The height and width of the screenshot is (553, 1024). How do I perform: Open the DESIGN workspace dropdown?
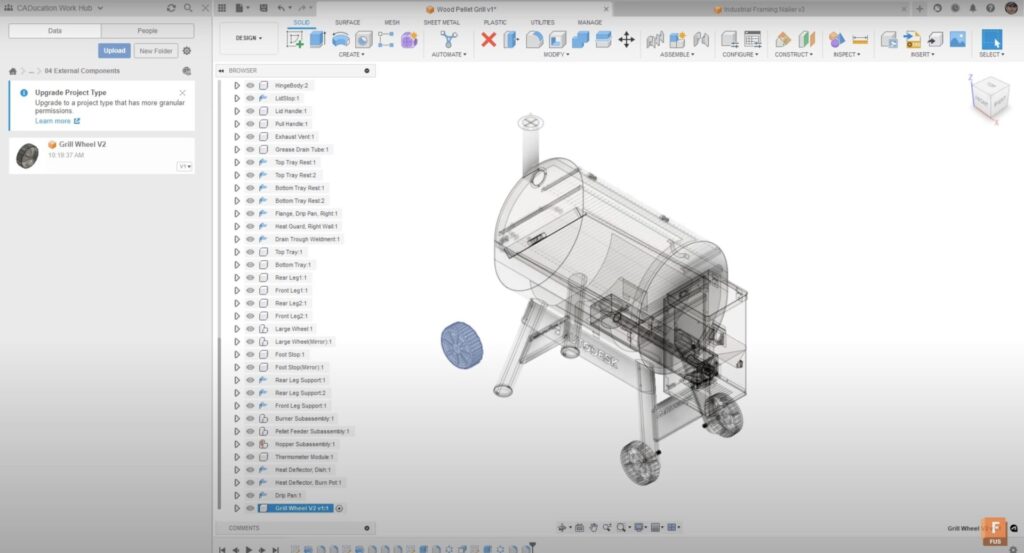point(249,39)
